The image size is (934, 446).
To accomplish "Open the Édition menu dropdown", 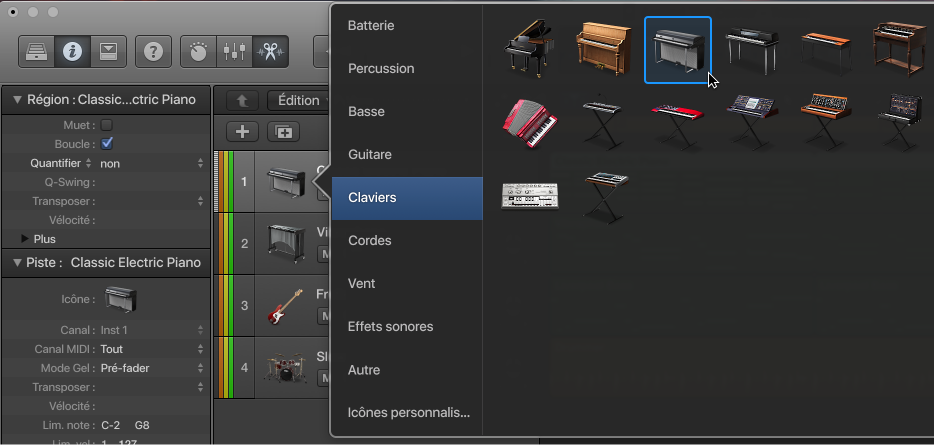I will pos(300,100).
